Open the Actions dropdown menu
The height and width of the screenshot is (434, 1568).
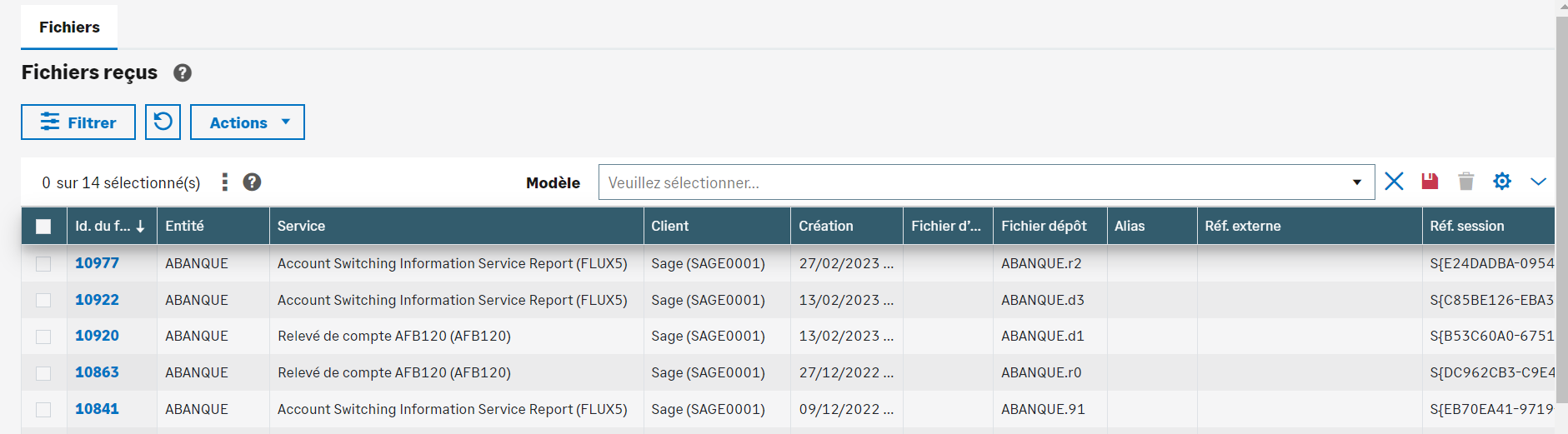click(248, 122)
